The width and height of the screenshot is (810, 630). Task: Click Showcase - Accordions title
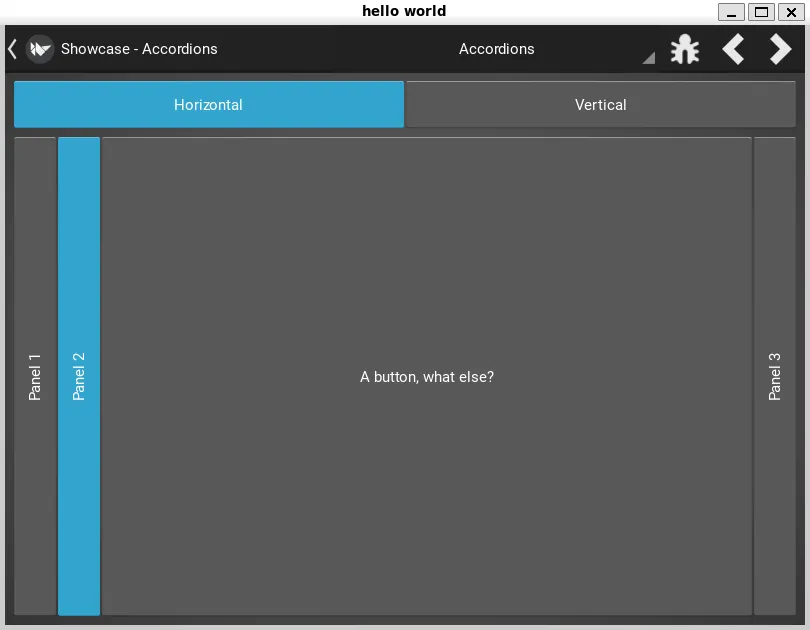(139, 49)
